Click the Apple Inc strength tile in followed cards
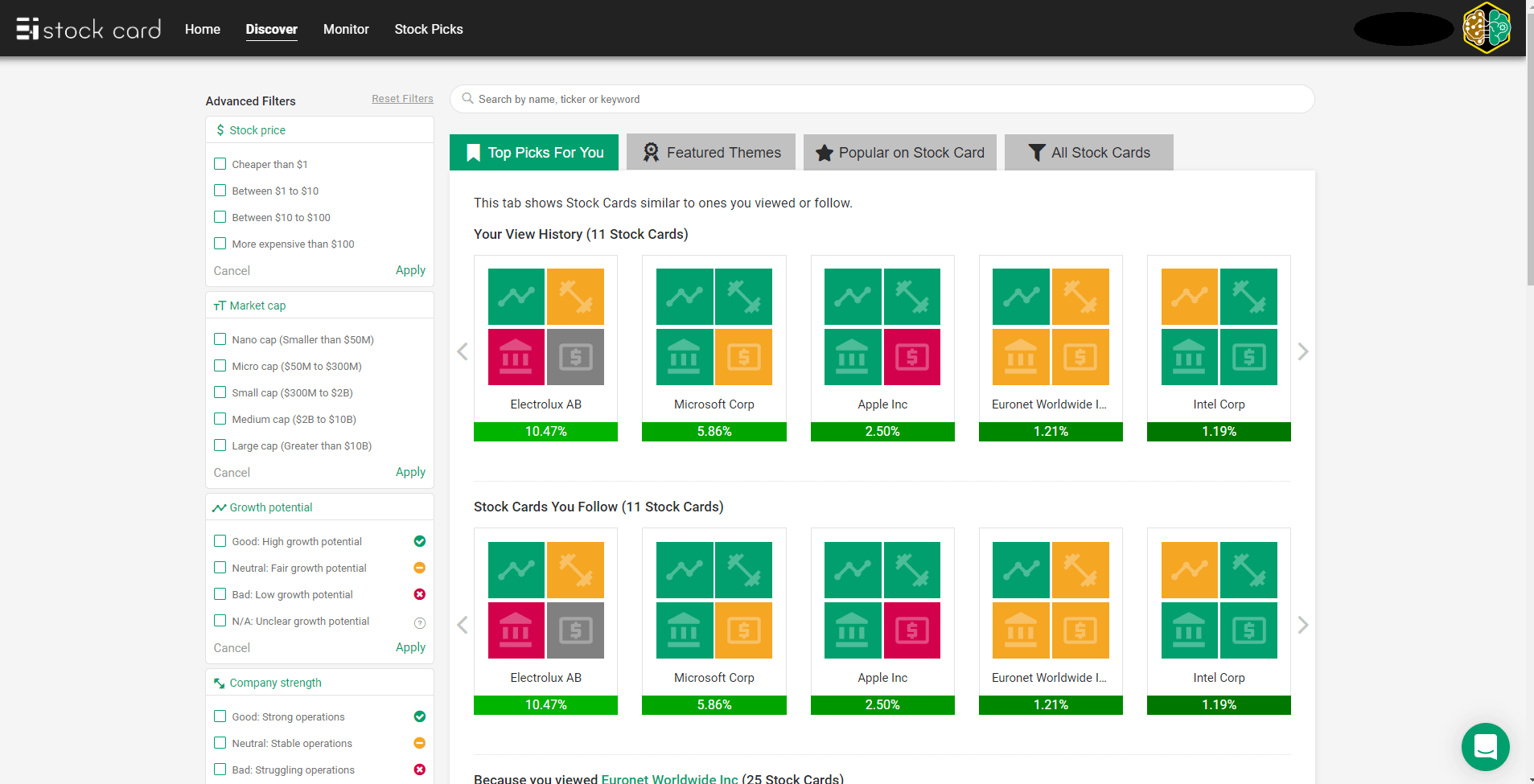Screen dimensions: 1534x784 [x=912, y=570]
